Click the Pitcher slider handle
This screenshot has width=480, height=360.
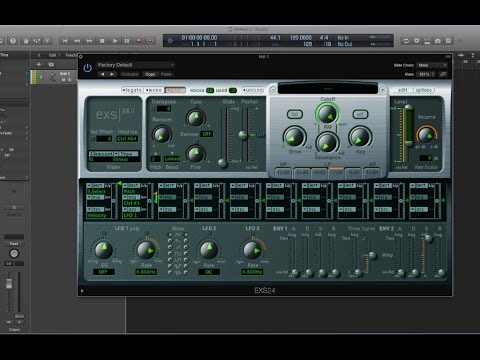tap(243, 135)
